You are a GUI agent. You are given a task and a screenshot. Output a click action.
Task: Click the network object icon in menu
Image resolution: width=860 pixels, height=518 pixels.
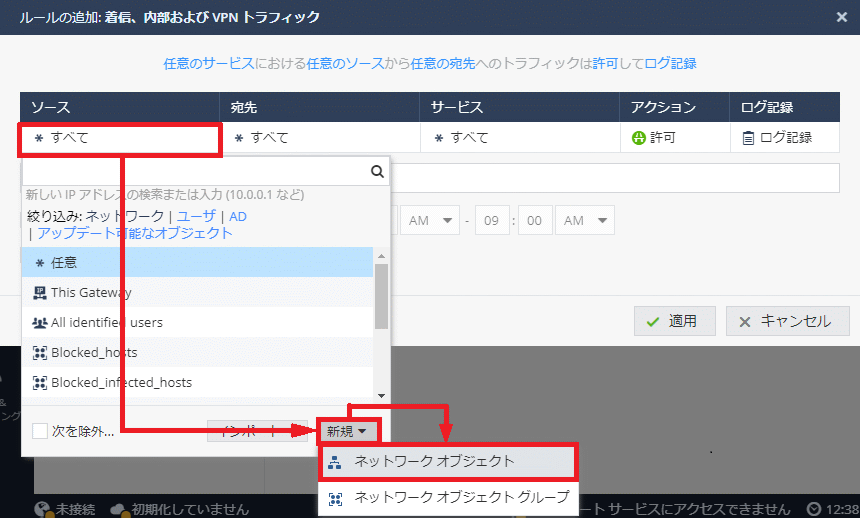[335, 462]
